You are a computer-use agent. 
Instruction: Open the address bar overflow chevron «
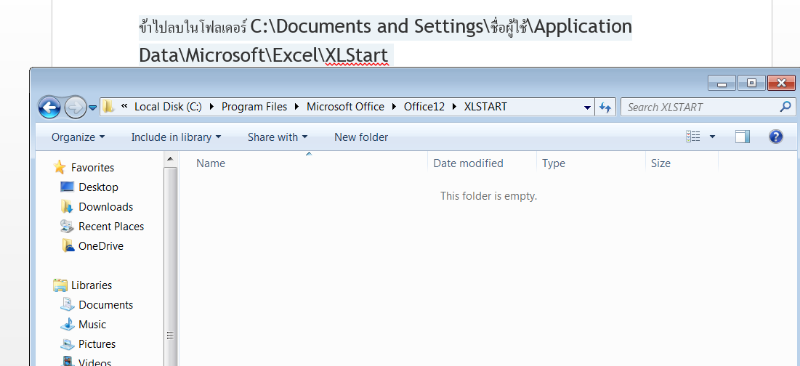point(124,107)
